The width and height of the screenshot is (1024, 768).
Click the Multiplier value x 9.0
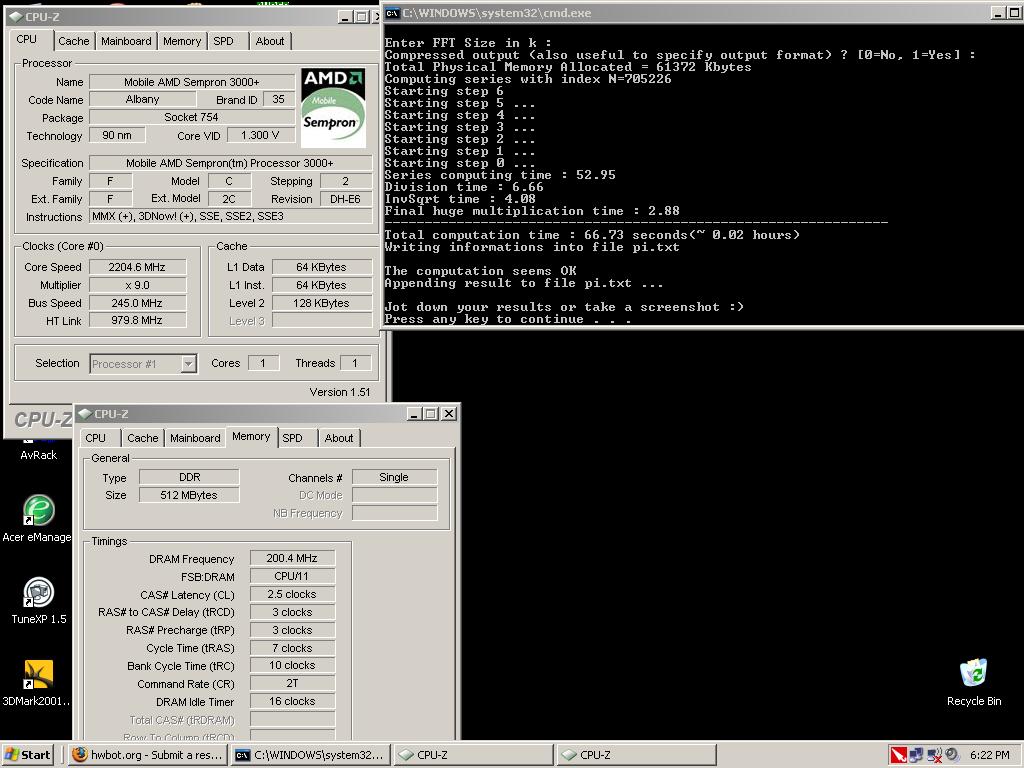(137, 285)
